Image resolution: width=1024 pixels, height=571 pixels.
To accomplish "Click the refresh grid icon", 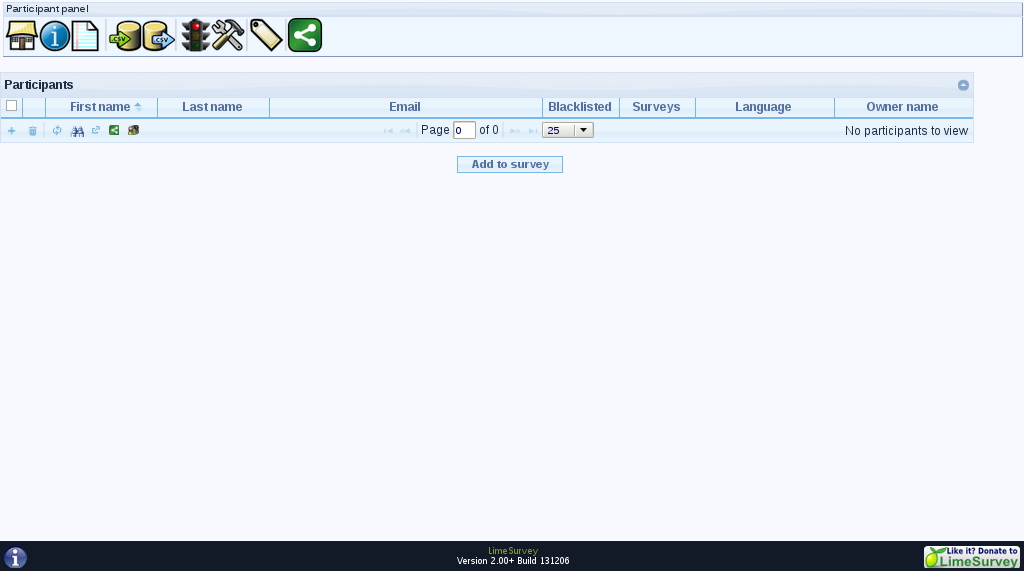I will [57, 130].
